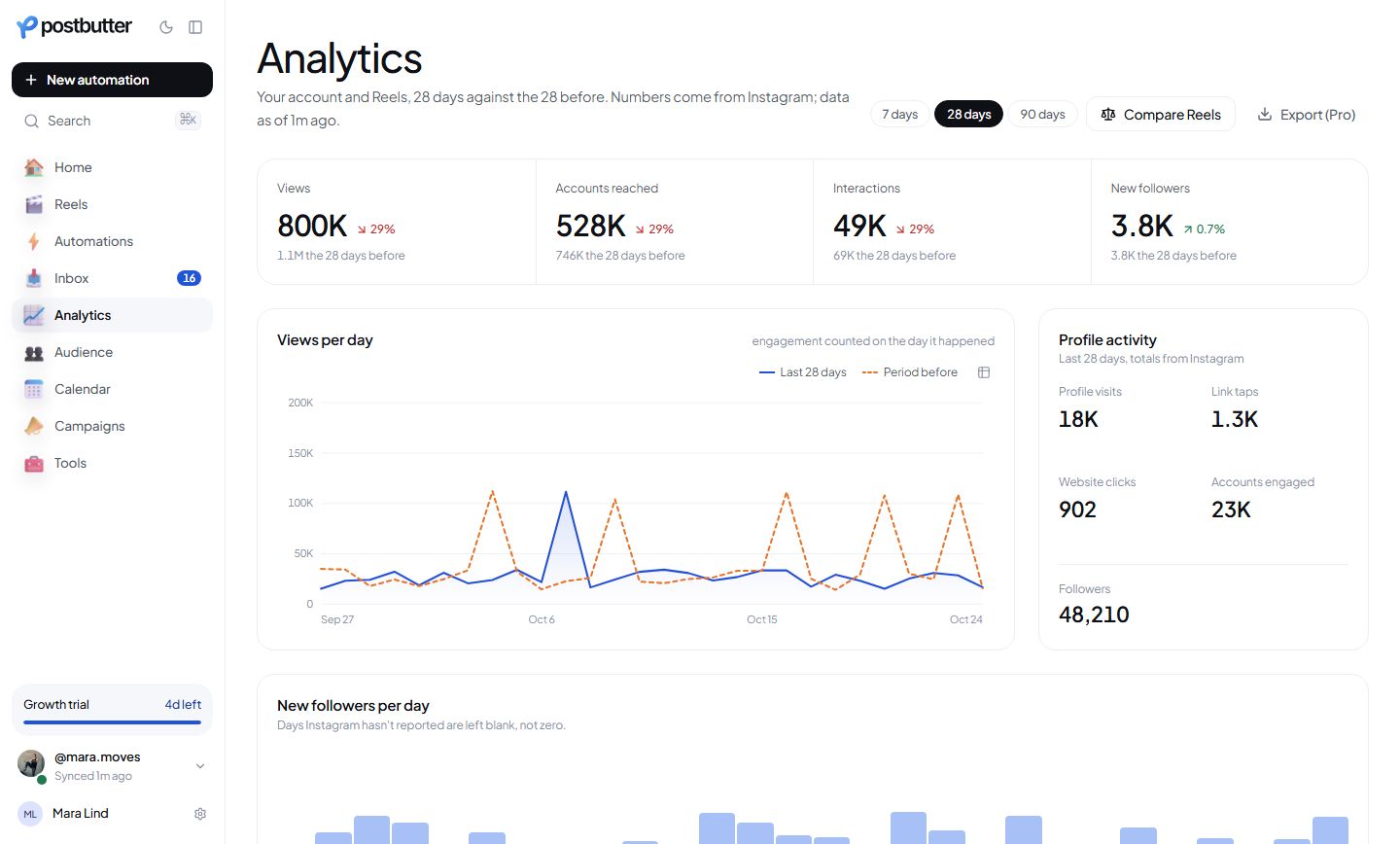
Task: Click the 0.7% growth indicator
Action: 1204,229
